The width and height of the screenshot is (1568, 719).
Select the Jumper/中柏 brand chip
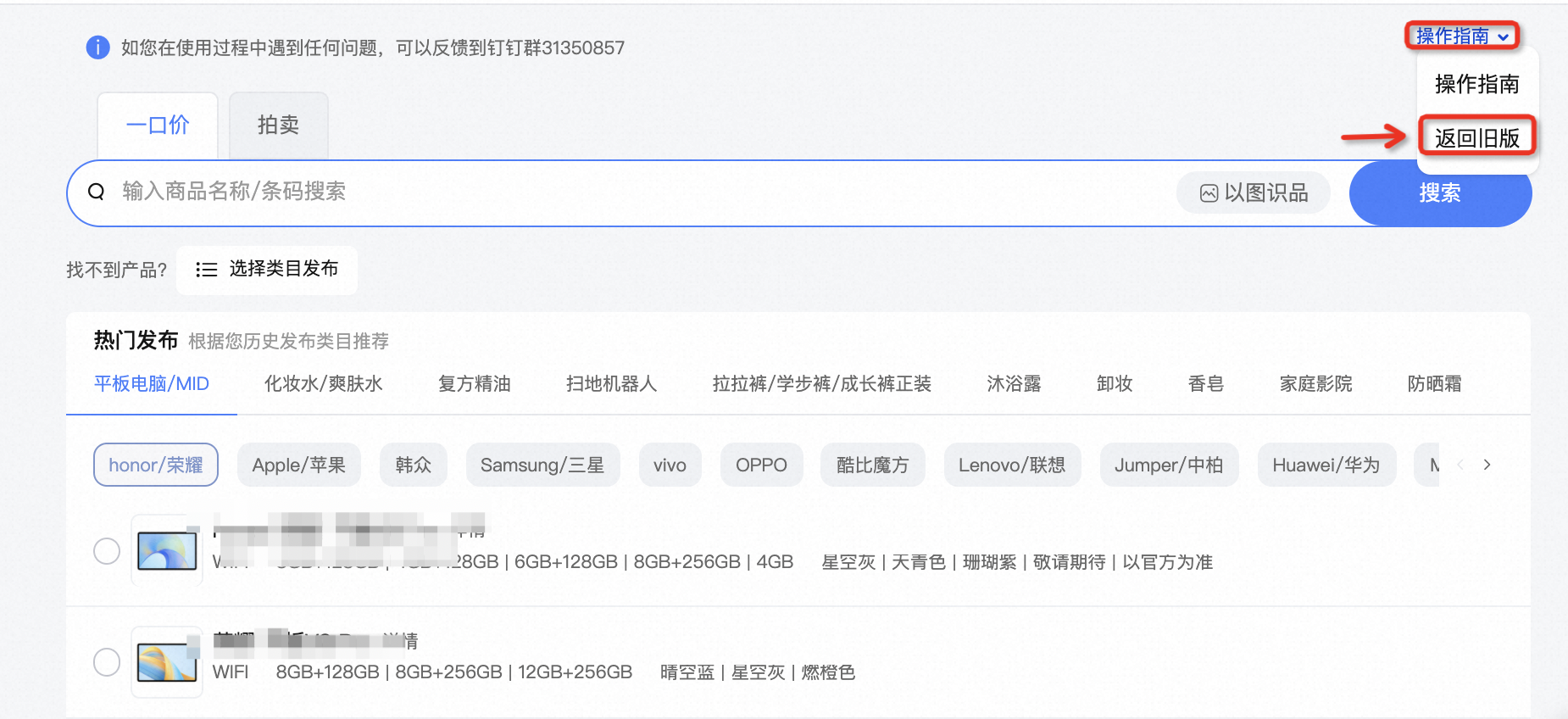point(1169,465)
